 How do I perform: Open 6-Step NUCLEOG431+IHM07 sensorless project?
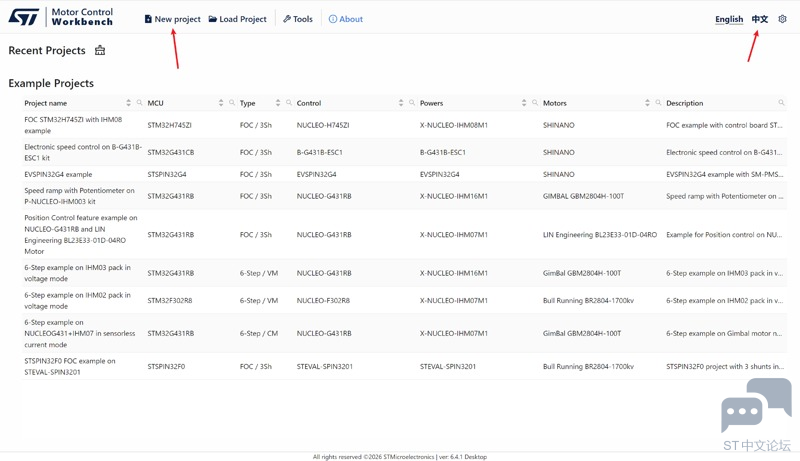80,333
